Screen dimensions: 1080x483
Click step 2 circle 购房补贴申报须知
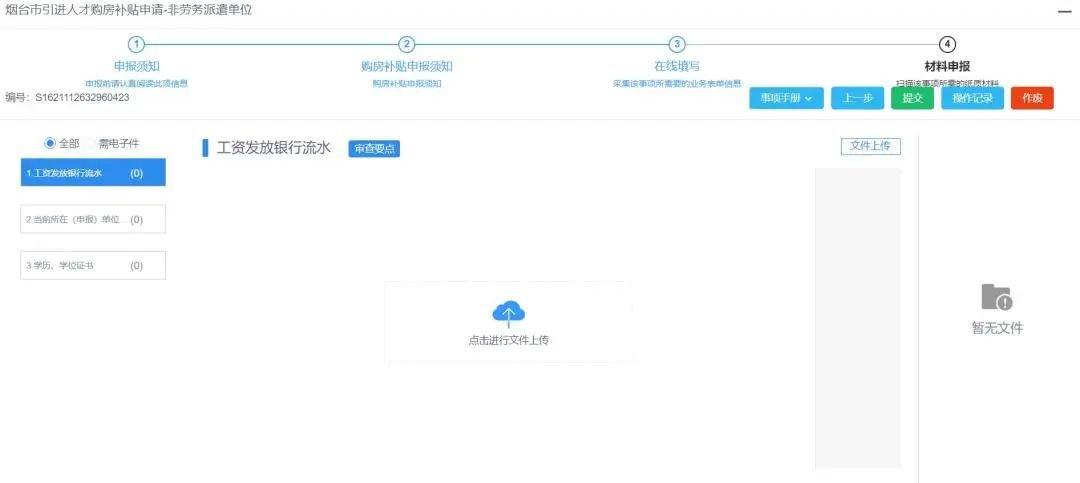pyautogui.click(x=406, y=44)
